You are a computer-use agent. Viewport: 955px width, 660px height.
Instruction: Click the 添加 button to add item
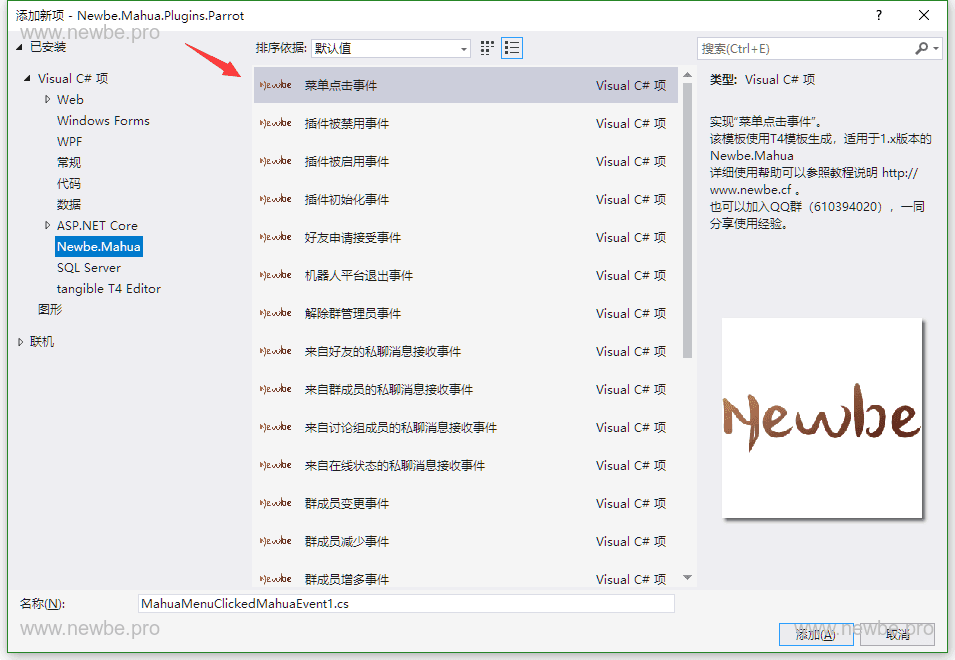click(x=816, y=634)
